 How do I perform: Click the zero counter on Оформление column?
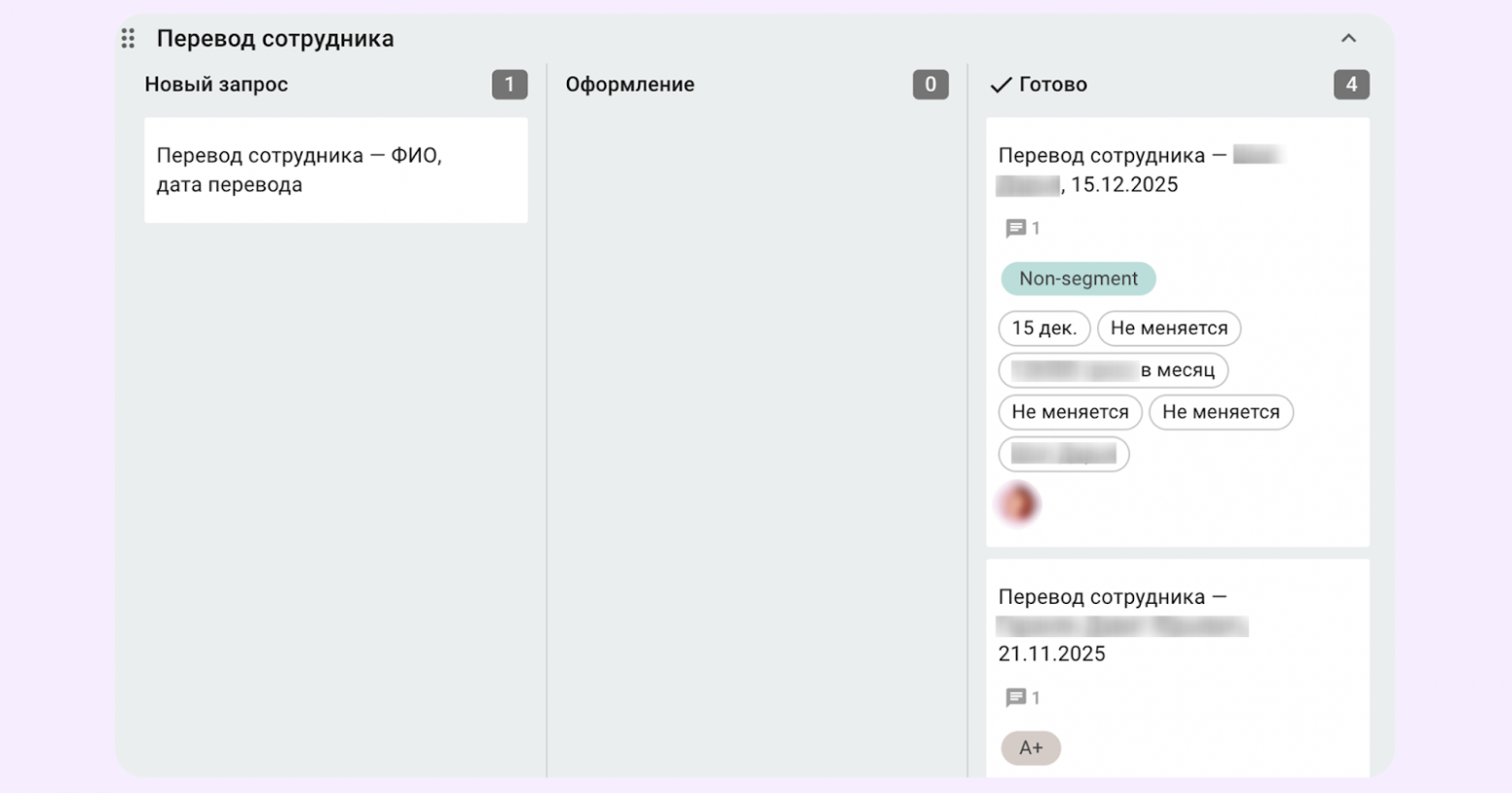[x=929, y=84]
